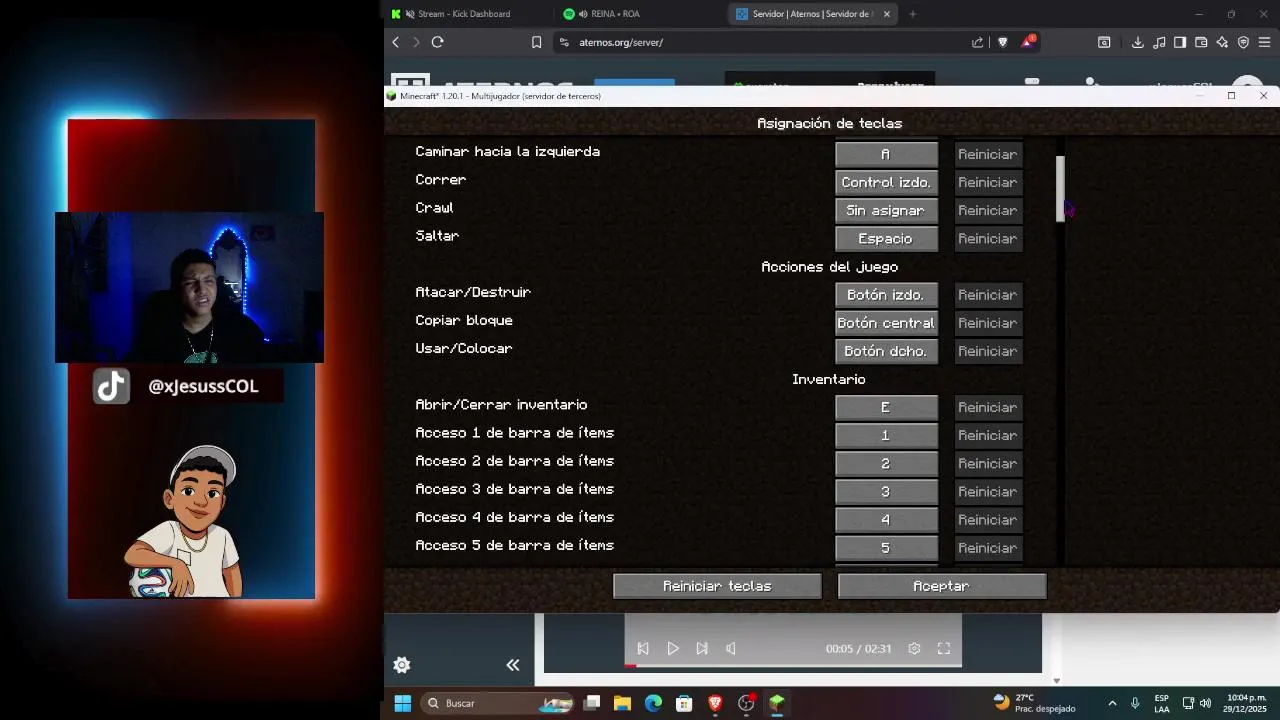Open the Windows Start menu

[x=402, y=703]
